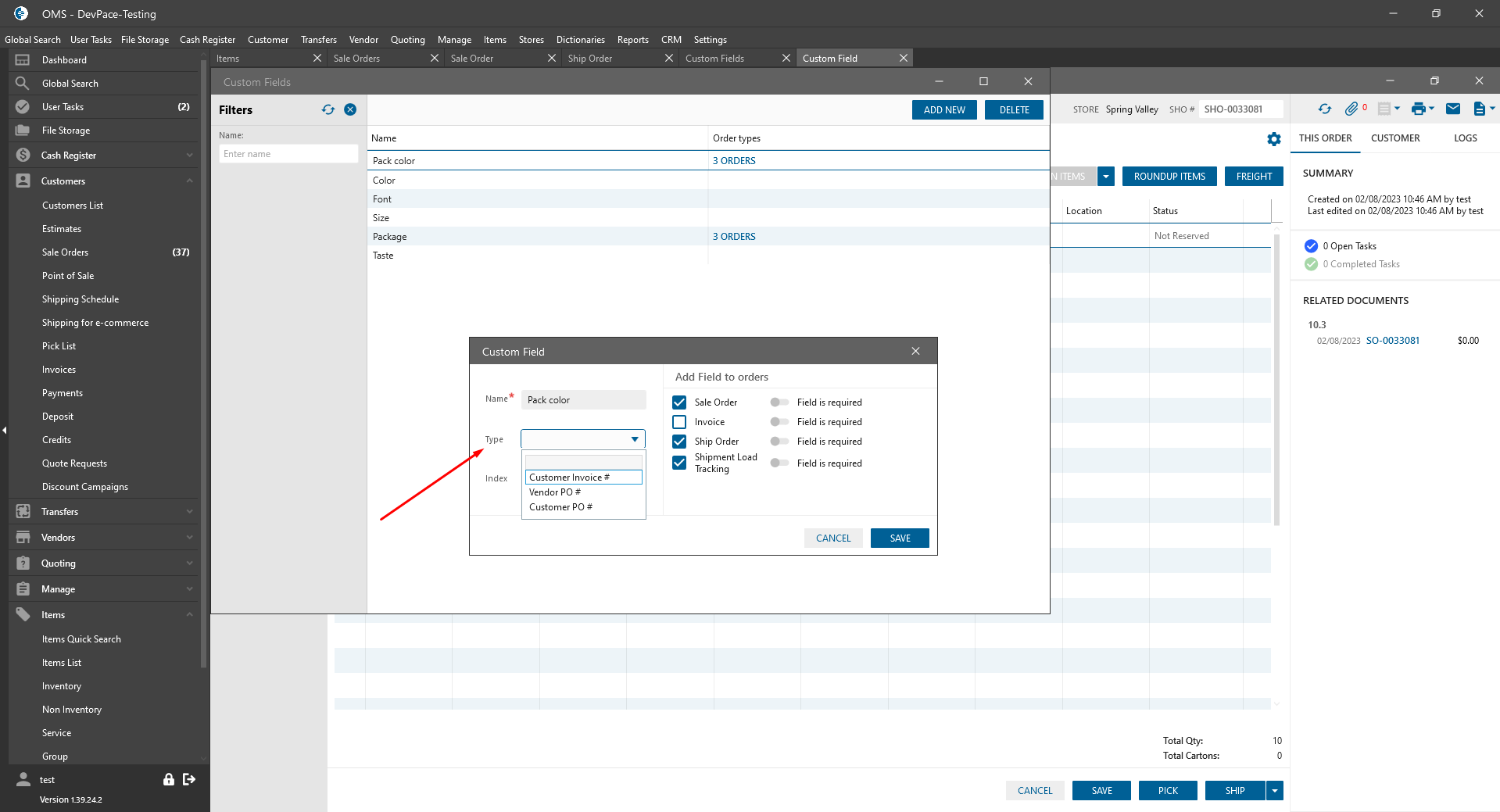Click the refresh icon in Filters panel
The height and width of the screenshot is (812, 1500).
pos(328,110)
